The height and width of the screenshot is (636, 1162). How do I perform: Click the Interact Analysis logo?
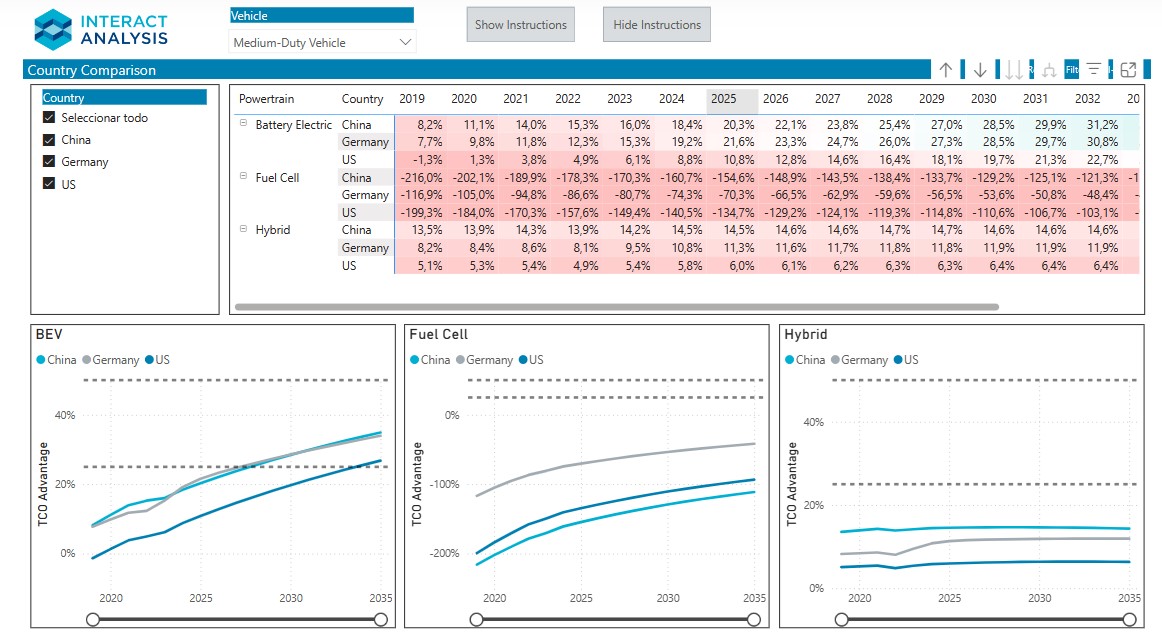(100, 29)
